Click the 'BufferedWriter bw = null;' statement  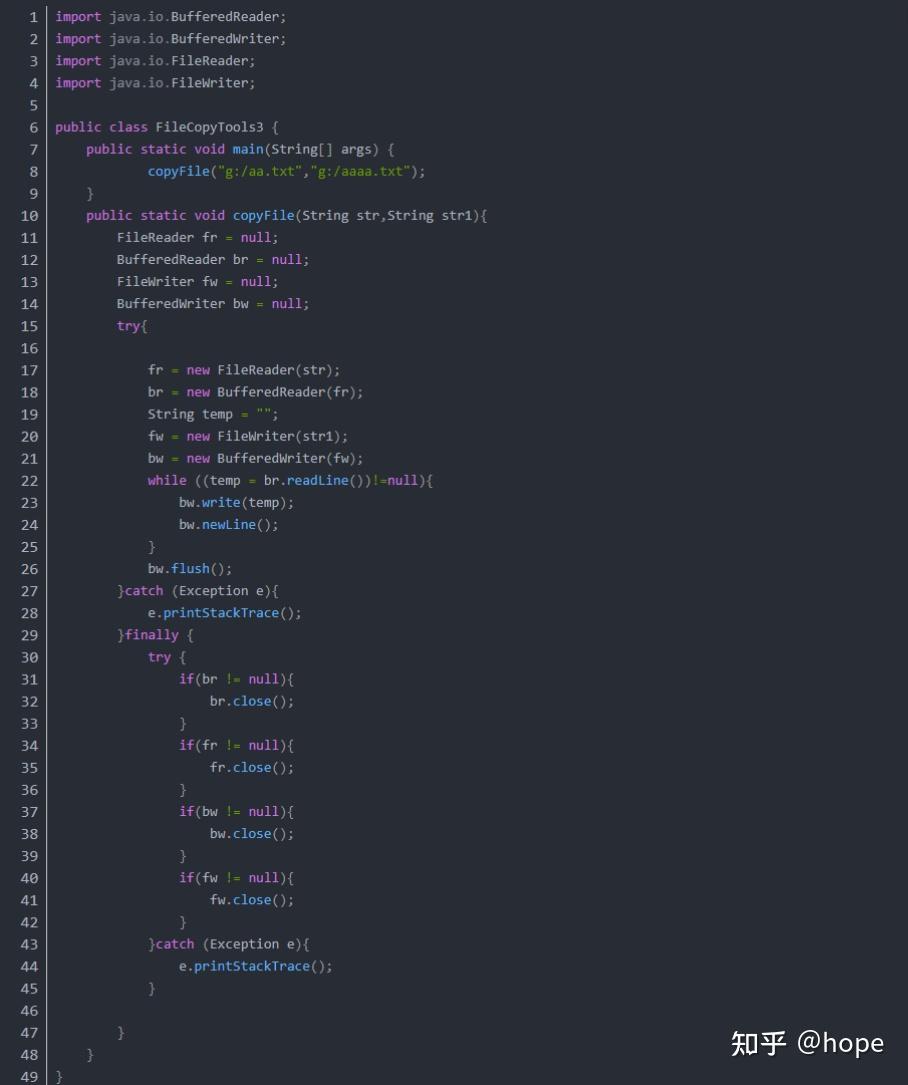point(212,304)
